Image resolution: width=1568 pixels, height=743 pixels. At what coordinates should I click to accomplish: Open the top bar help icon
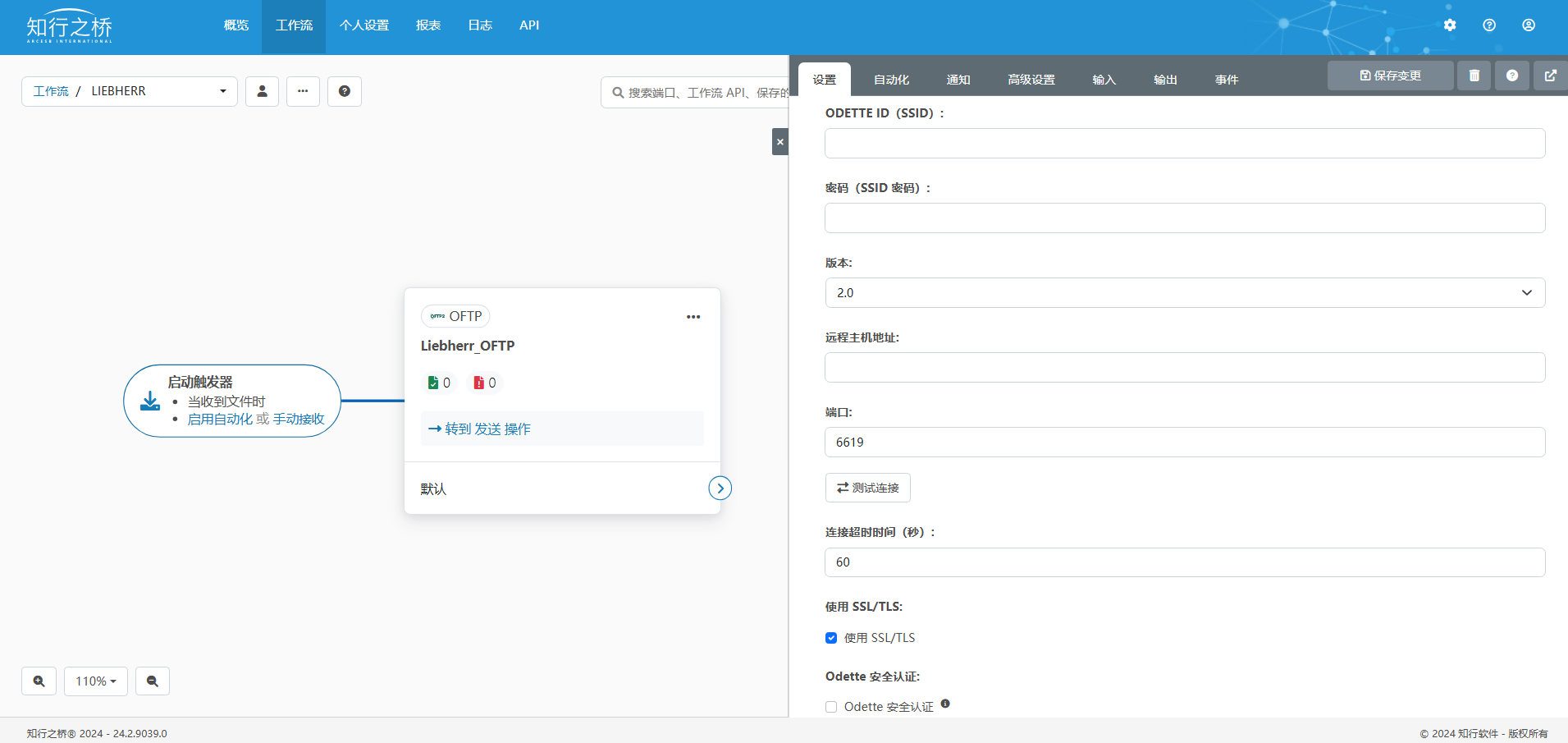(x=1489, y=25)
